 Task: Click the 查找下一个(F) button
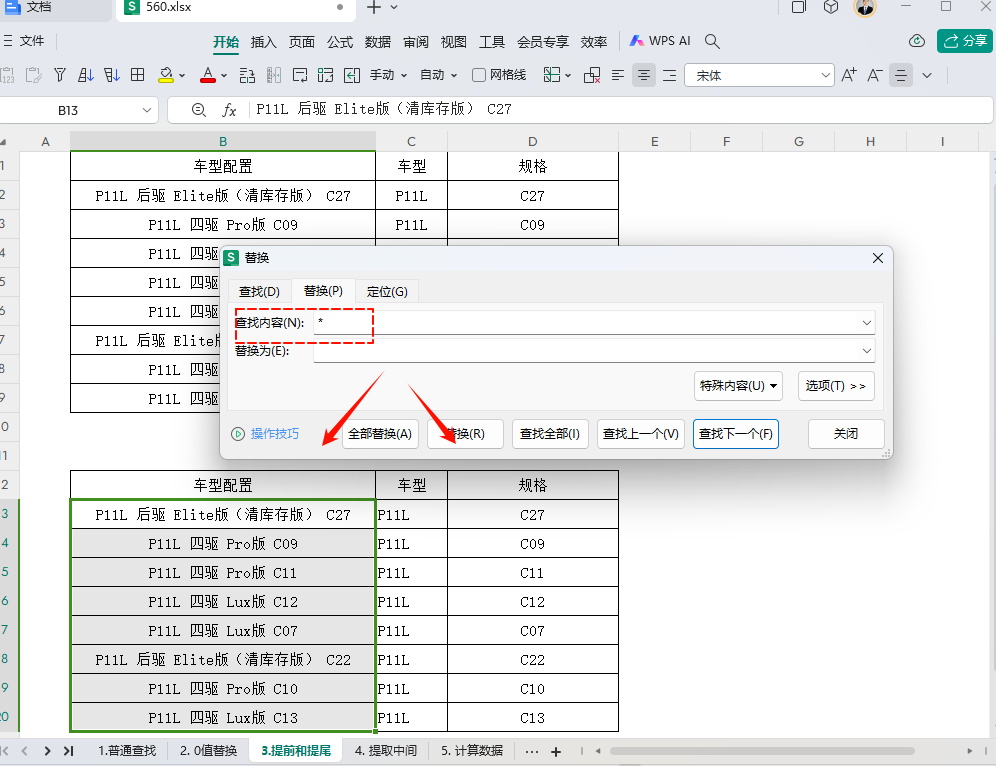click(x=736, y=434)
